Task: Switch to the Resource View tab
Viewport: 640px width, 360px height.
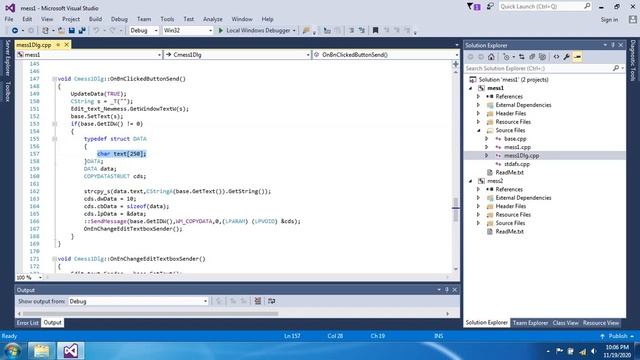Action: pyautogui.click(x=601, y=323)
